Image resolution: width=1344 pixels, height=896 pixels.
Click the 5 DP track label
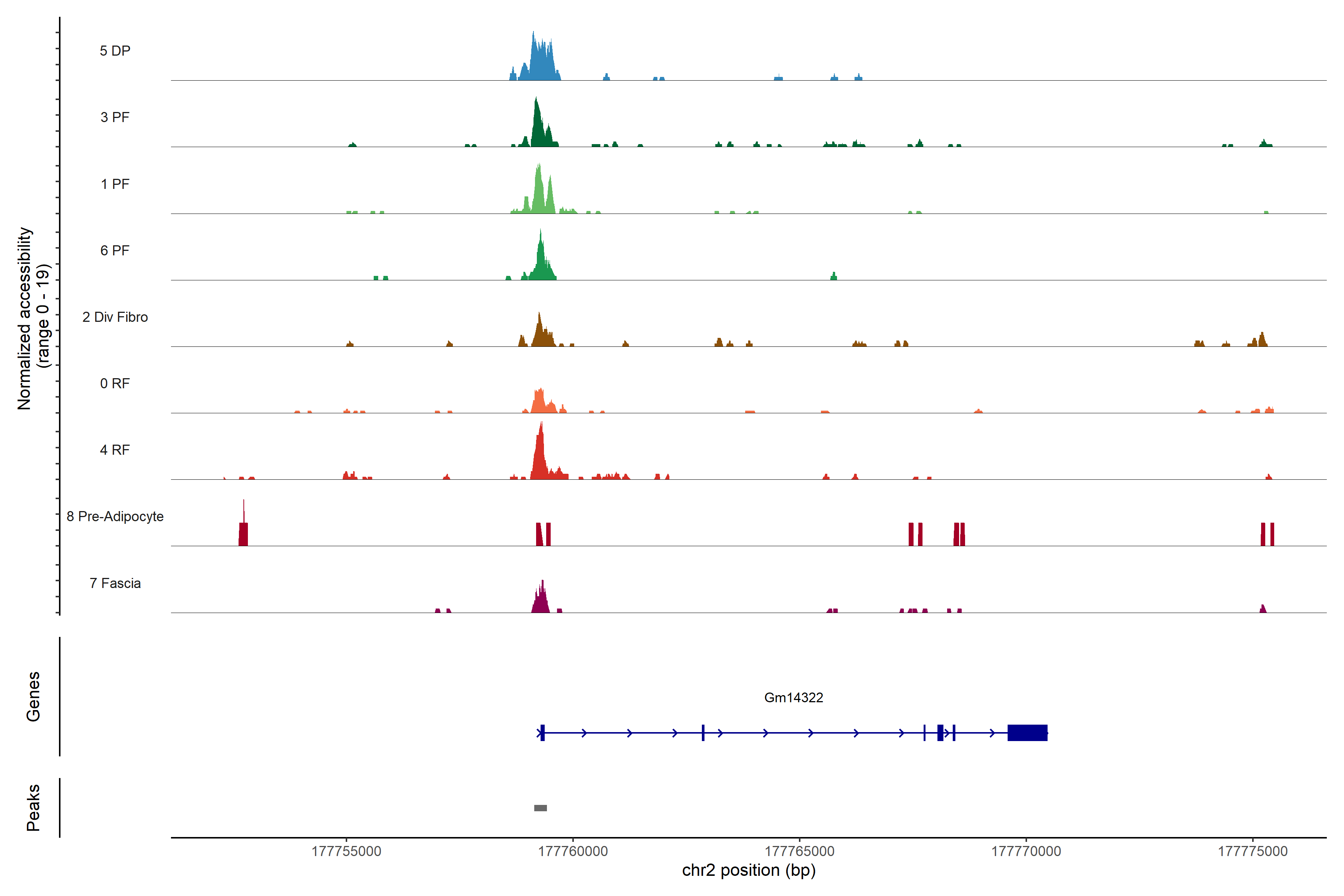tap(115, 51)
